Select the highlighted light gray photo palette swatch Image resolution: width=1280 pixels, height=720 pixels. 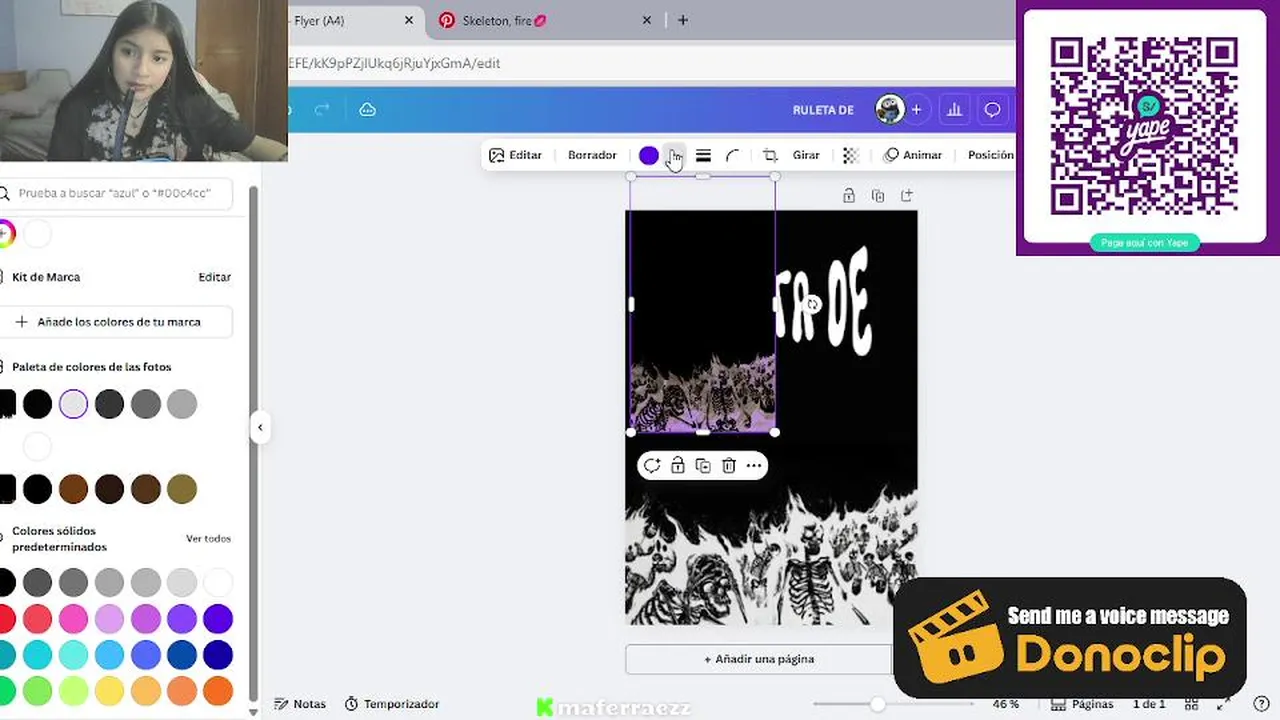coord(73,404)
